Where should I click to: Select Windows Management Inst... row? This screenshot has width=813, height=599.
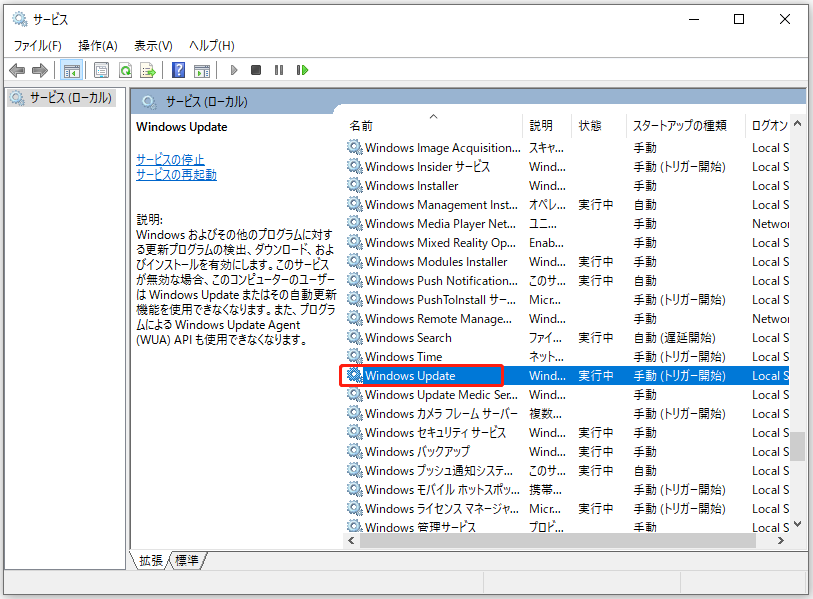(567, 204)
